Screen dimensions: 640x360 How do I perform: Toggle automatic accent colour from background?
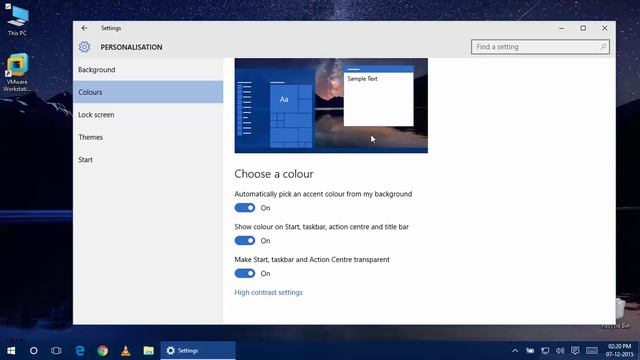(x=245, y=208)
